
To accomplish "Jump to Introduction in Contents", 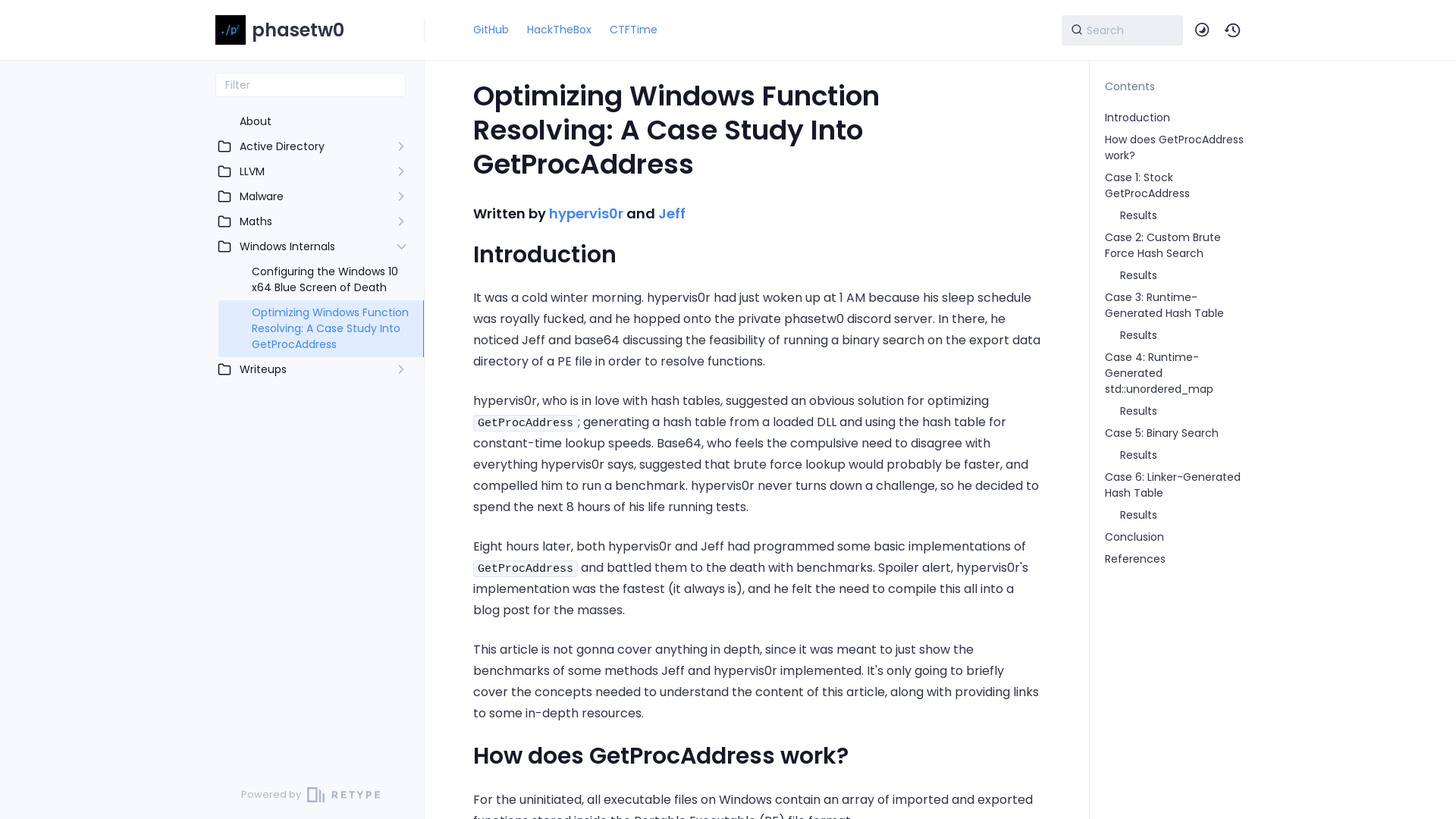I will (x=1137, y=118).
